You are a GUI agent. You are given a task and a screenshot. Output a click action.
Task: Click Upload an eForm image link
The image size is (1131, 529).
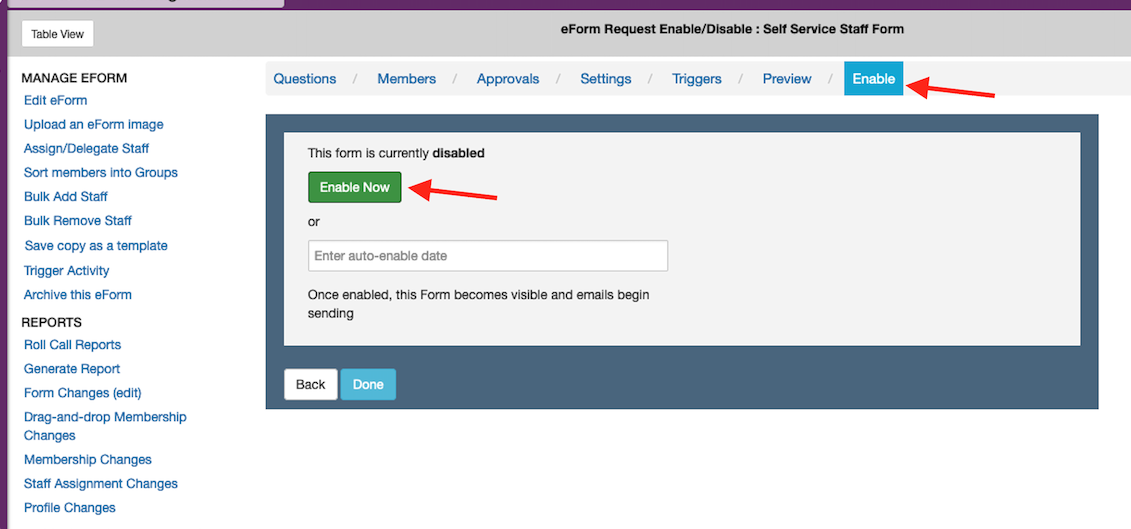point(93,125)
